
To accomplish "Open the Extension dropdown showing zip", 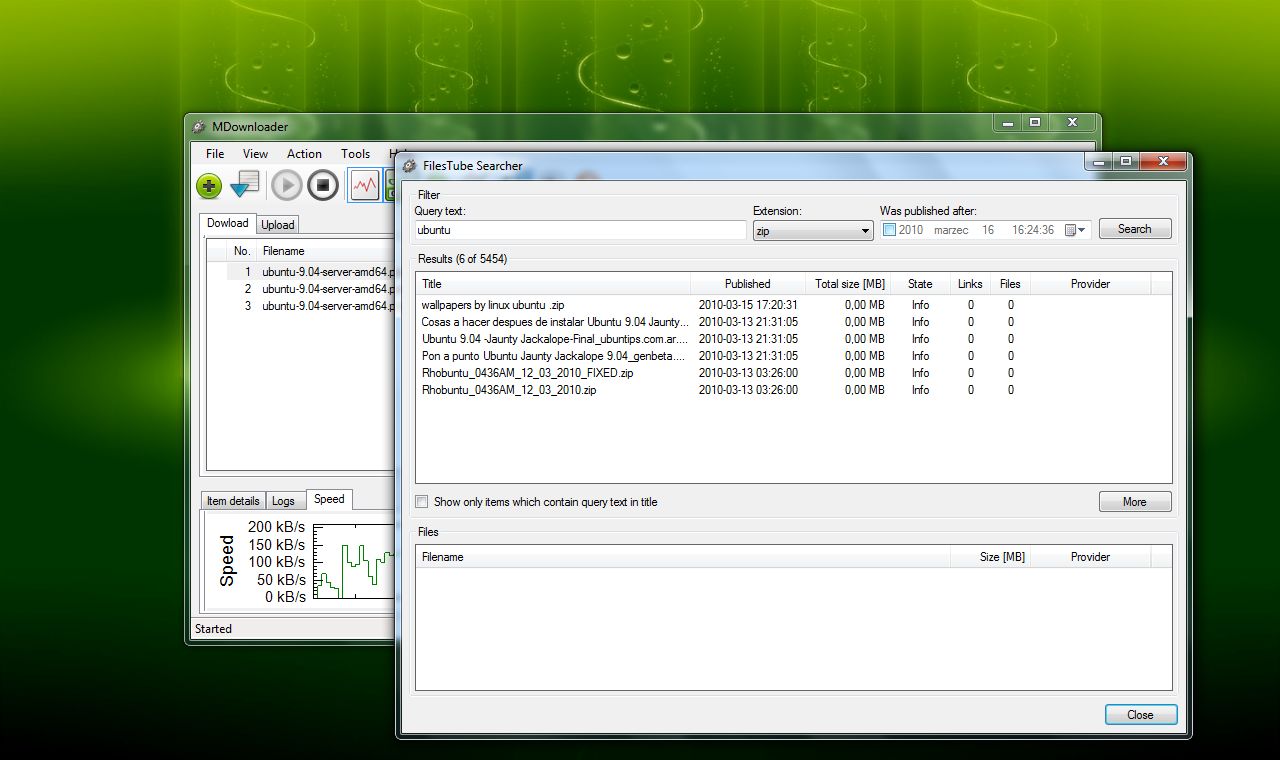I will [x=813, y=231].
